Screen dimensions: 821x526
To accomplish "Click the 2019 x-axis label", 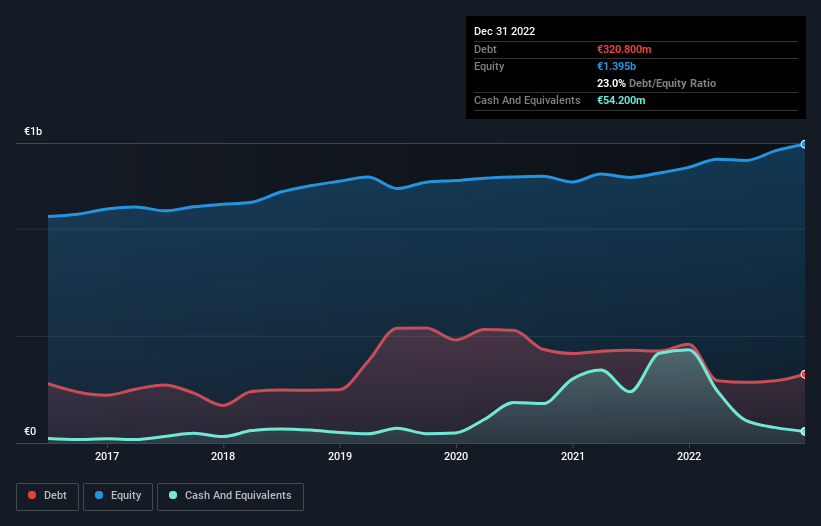I will (340, 456).
